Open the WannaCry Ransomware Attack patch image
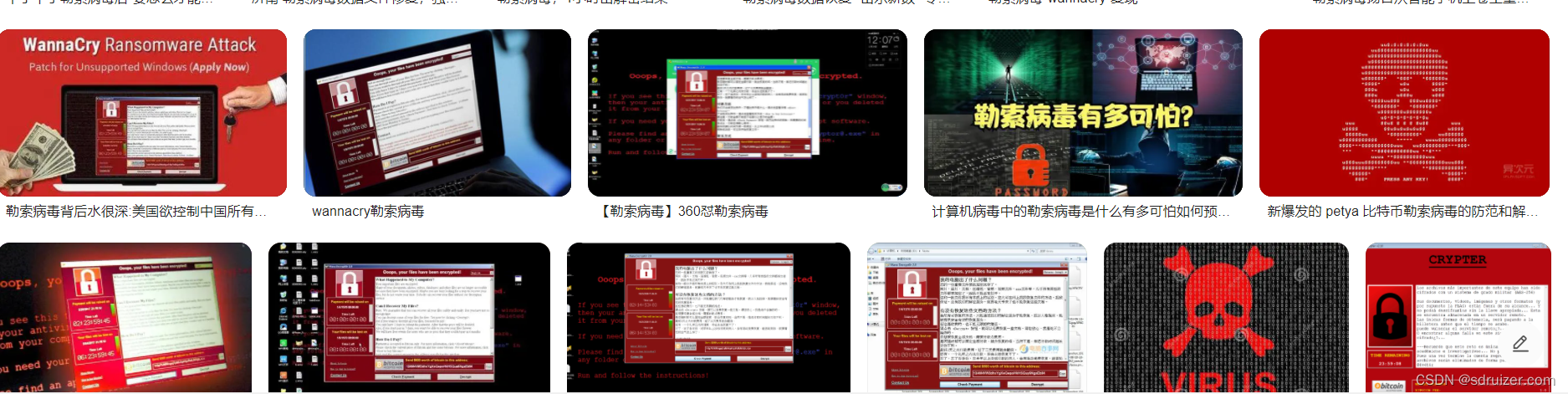1568x394 pixels. pyautogui.click(x=143, y=113)
